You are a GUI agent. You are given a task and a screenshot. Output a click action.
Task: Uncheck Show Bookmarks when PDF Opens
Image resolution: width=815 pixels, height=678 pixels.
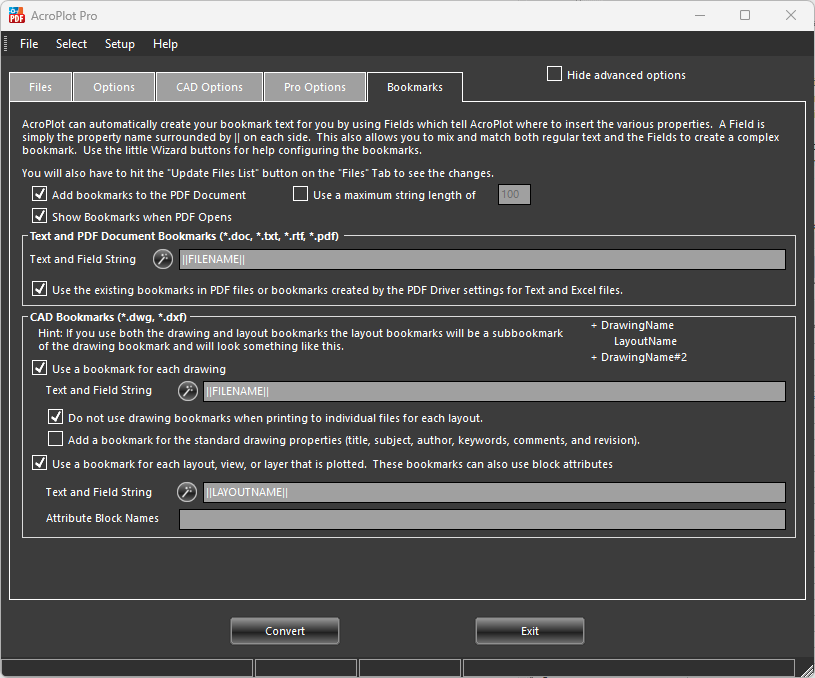[x=40, y=216]
